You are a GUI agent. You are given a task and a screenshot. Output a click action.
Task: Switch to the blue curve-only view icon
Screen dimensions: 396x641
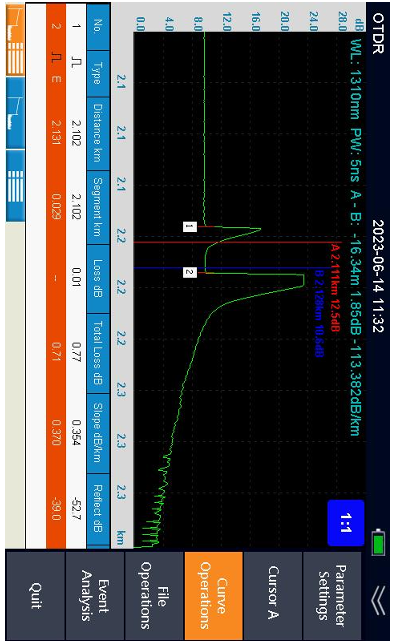(15, 113)
